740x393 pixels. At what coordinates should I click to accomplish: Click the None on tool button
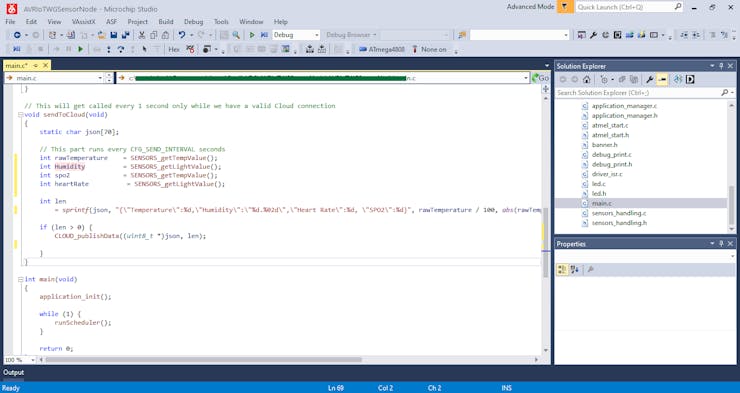point(429,49)
